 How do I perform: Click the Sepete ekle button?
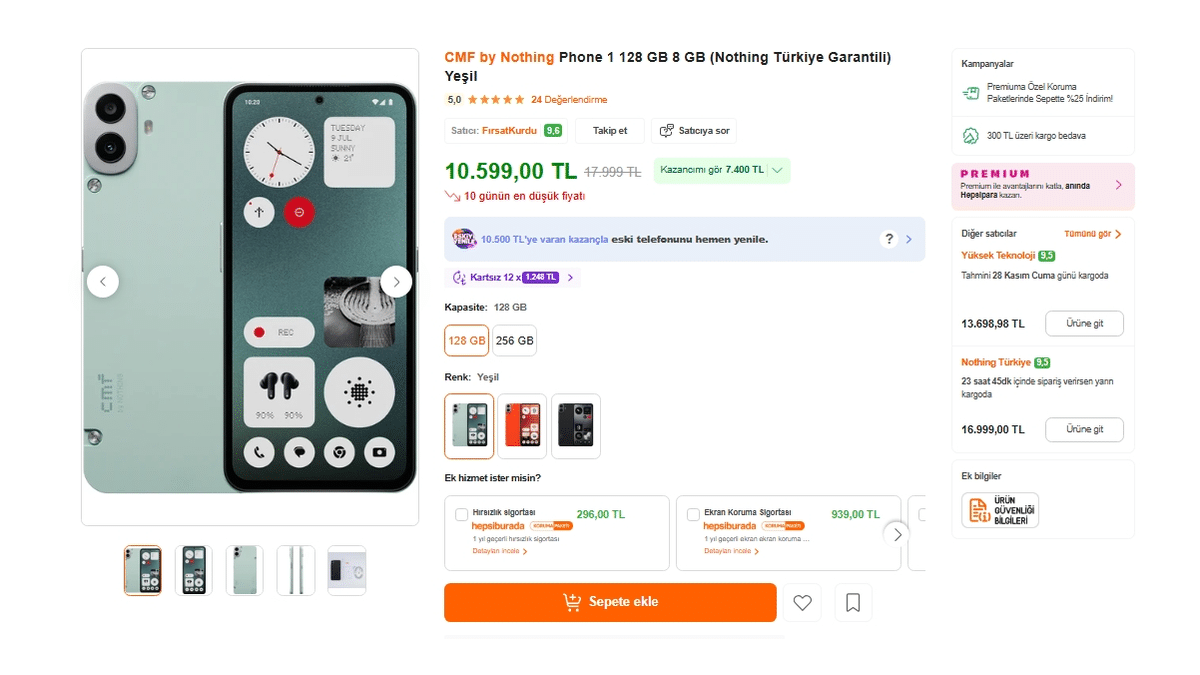coord(610,602)
